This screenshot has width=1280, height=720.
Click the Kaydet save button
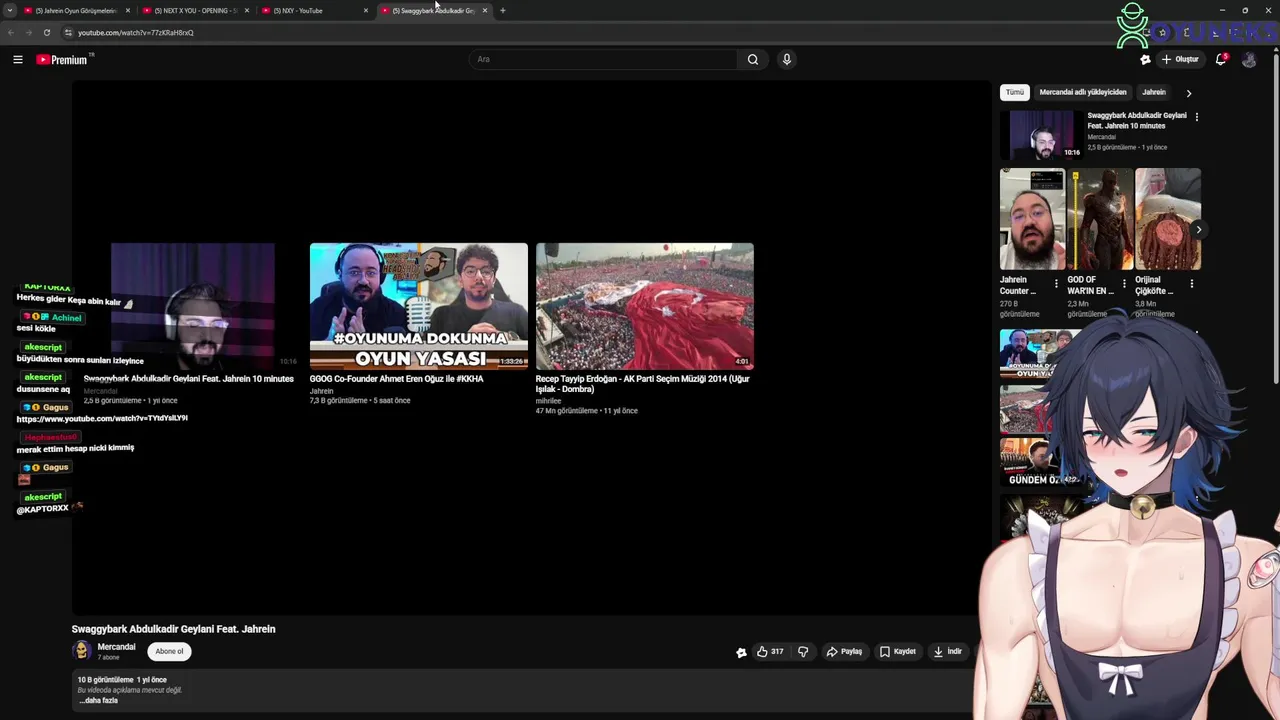[898, 652]
